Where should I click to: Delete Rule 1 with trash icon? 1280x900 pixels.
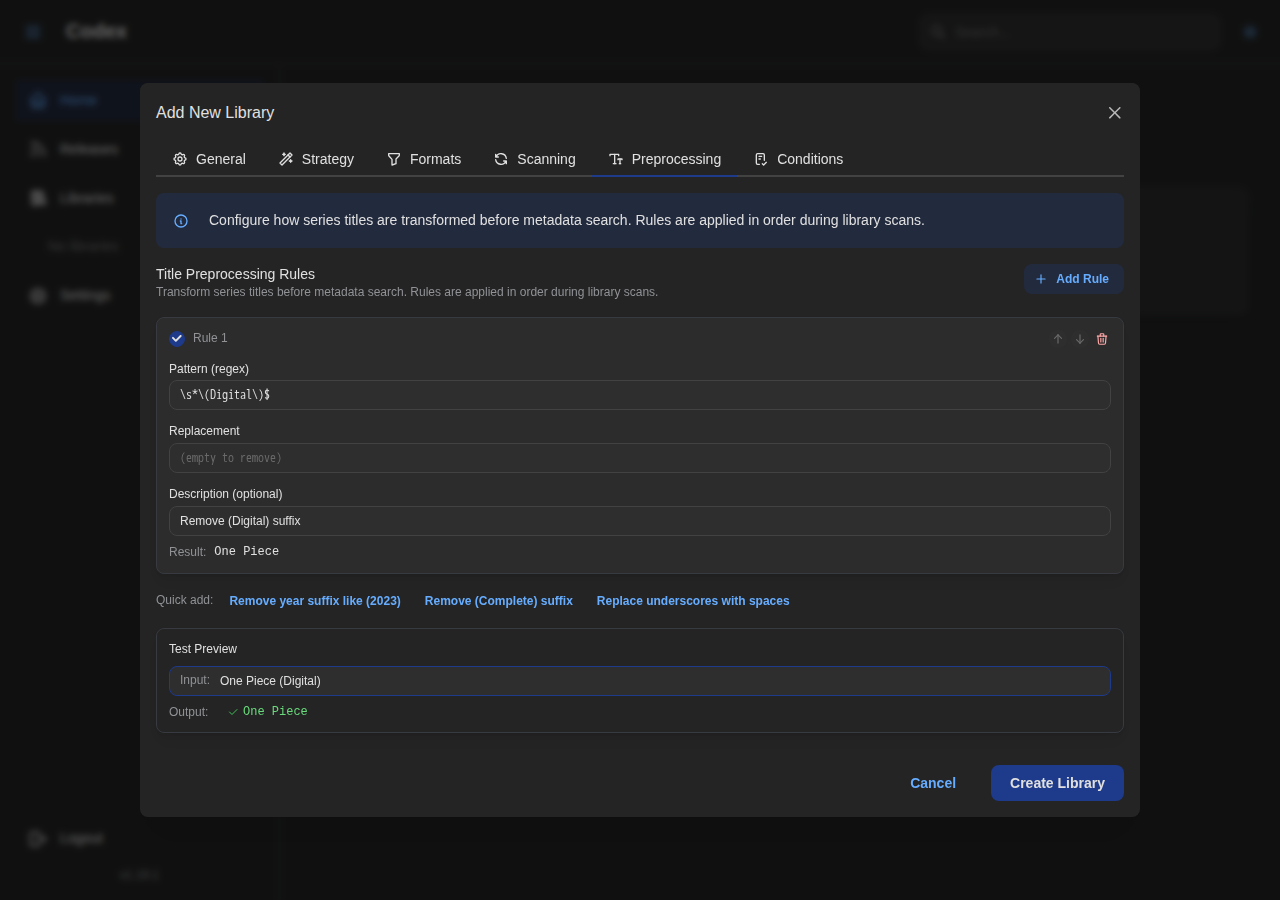point(1102,339)
